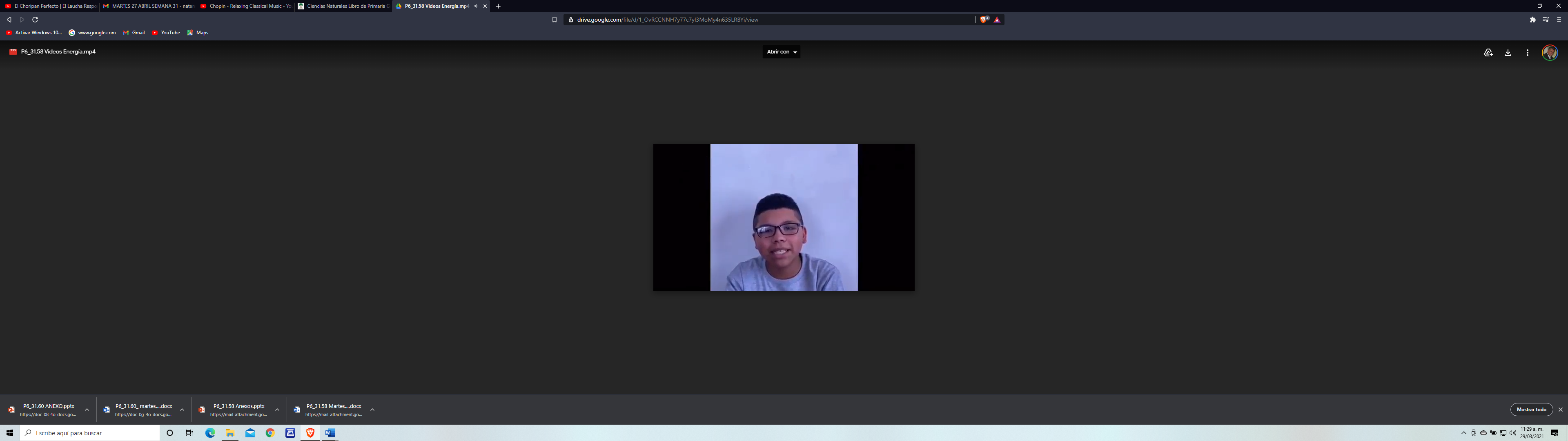The image size is (1568, 441).
Task: Switch to the Chopin Relaxing Classical Music tab
Action: pyautogui.click(x=246, y=6)
